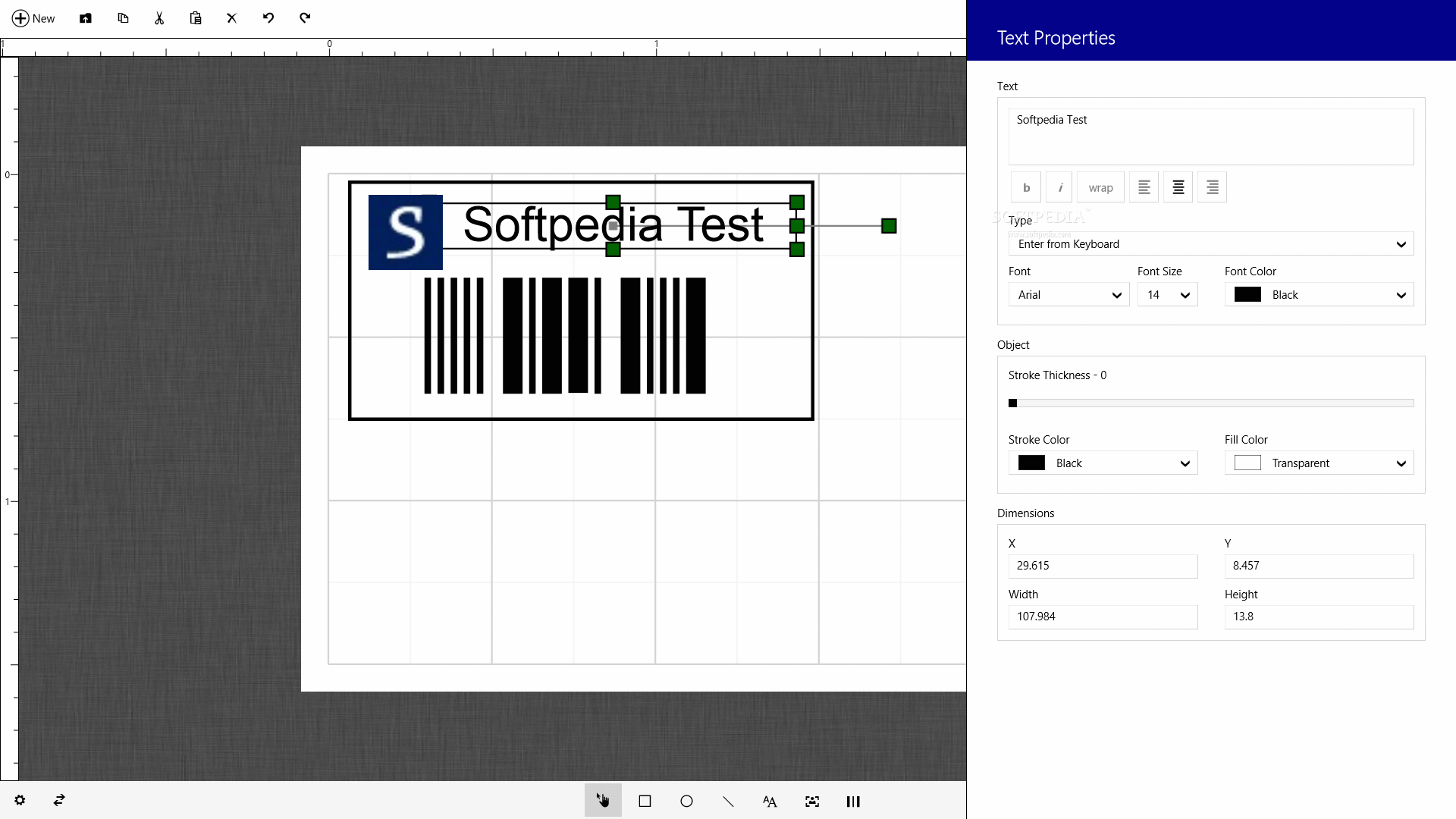Open the Font Color dropdown
This screenshot has height=819, width=1456.
click(1319, 295)
